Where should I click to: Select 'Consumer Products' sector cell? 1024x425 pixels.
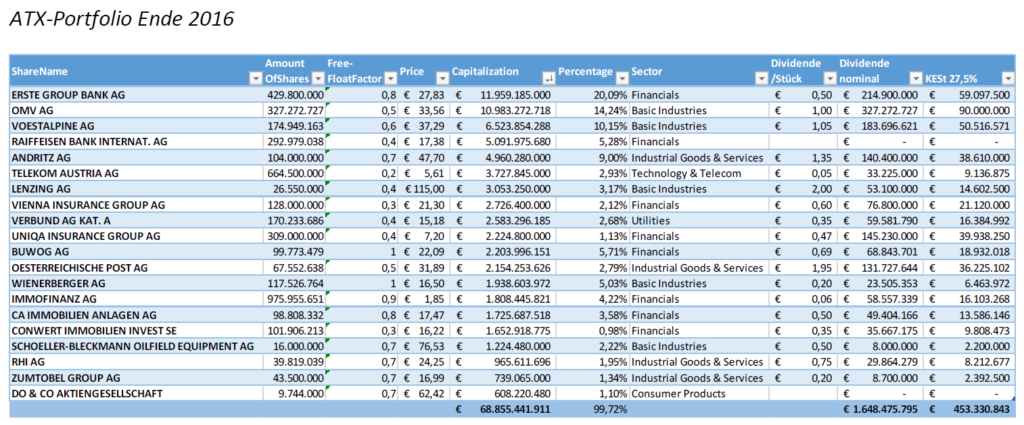(699, 393)
